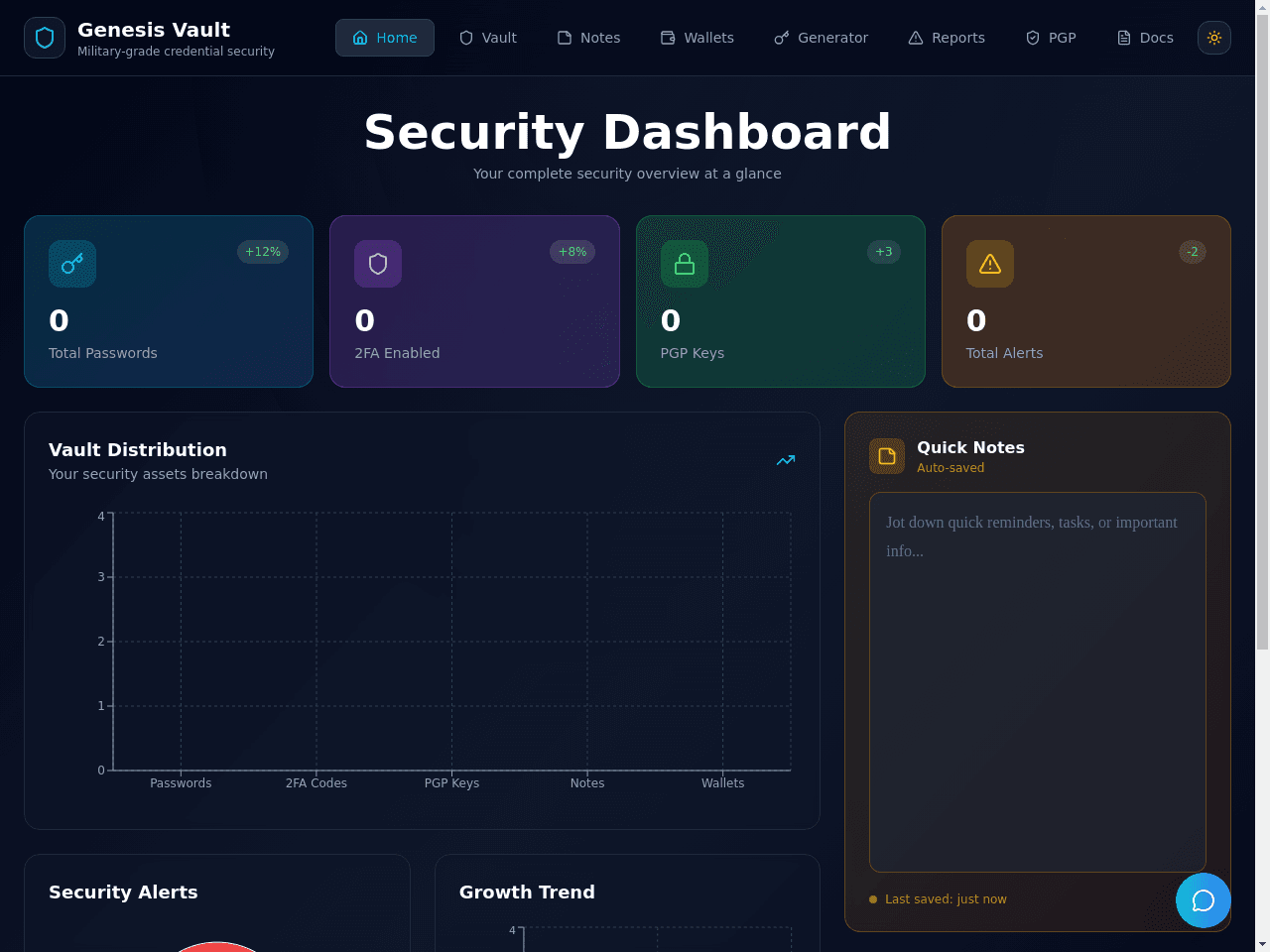Click the Auto-saved status text

click(x=951, y=468)
